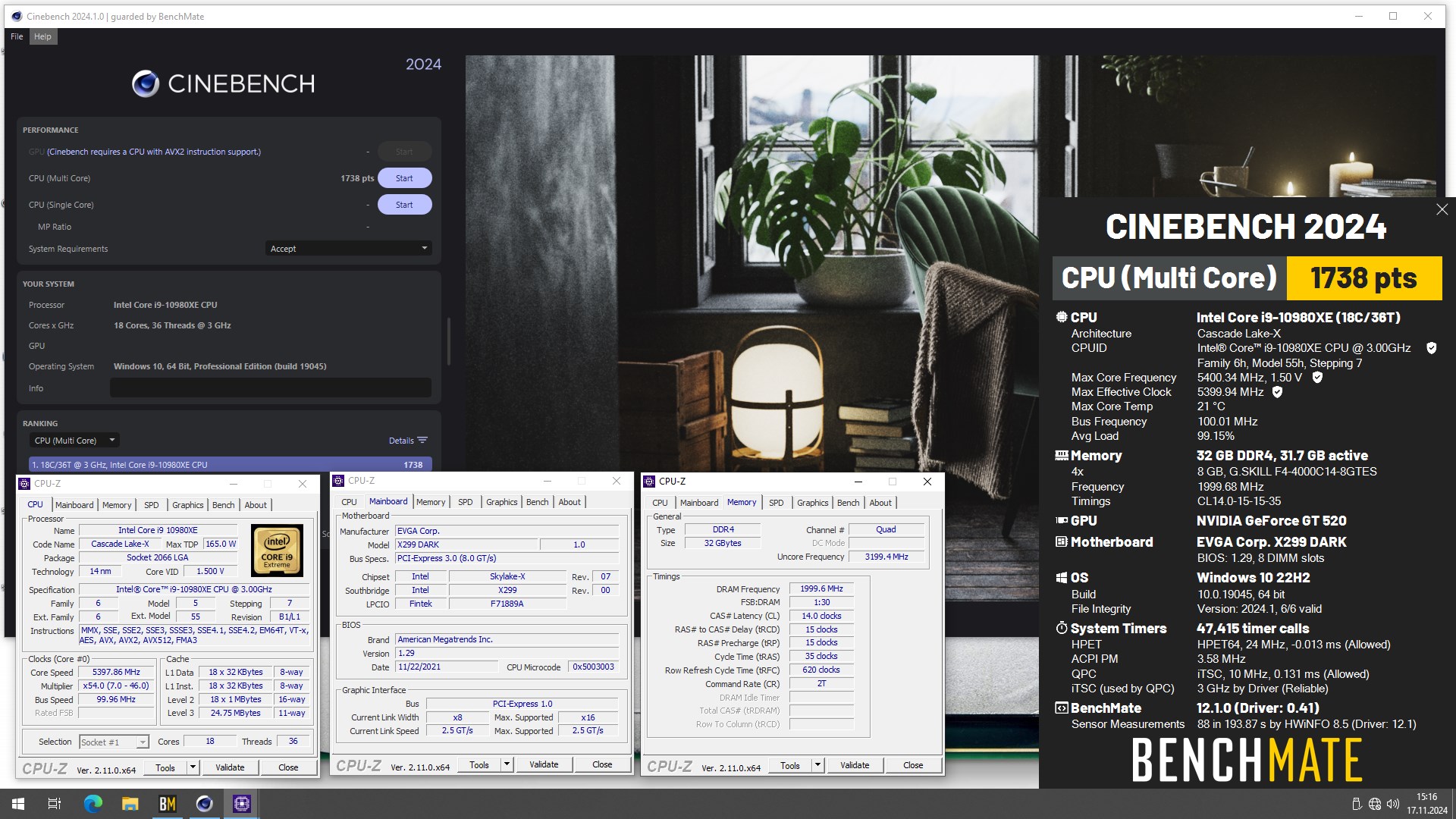Close the BenchMate result overlay
This screenshot has width=1456, height=819.
pos(1442,209)
